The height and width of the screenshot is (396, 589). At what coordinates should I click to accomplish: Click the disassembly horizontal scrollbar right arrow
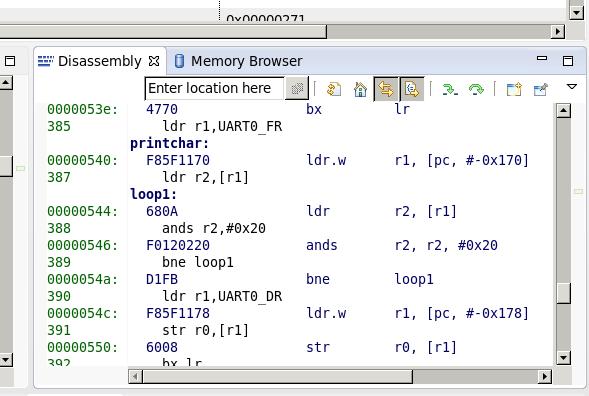point(545,376)
